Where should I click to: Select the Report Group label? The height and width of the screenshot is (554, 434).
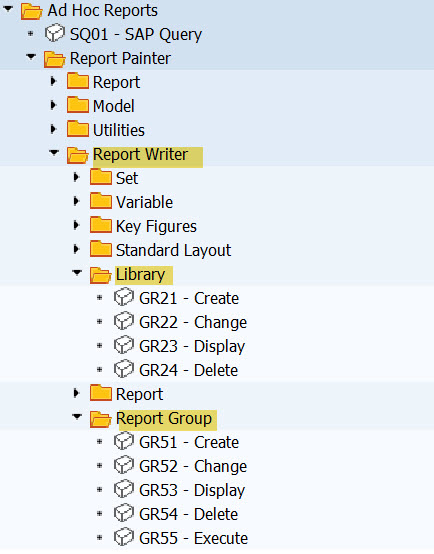[x=164, y=418]
